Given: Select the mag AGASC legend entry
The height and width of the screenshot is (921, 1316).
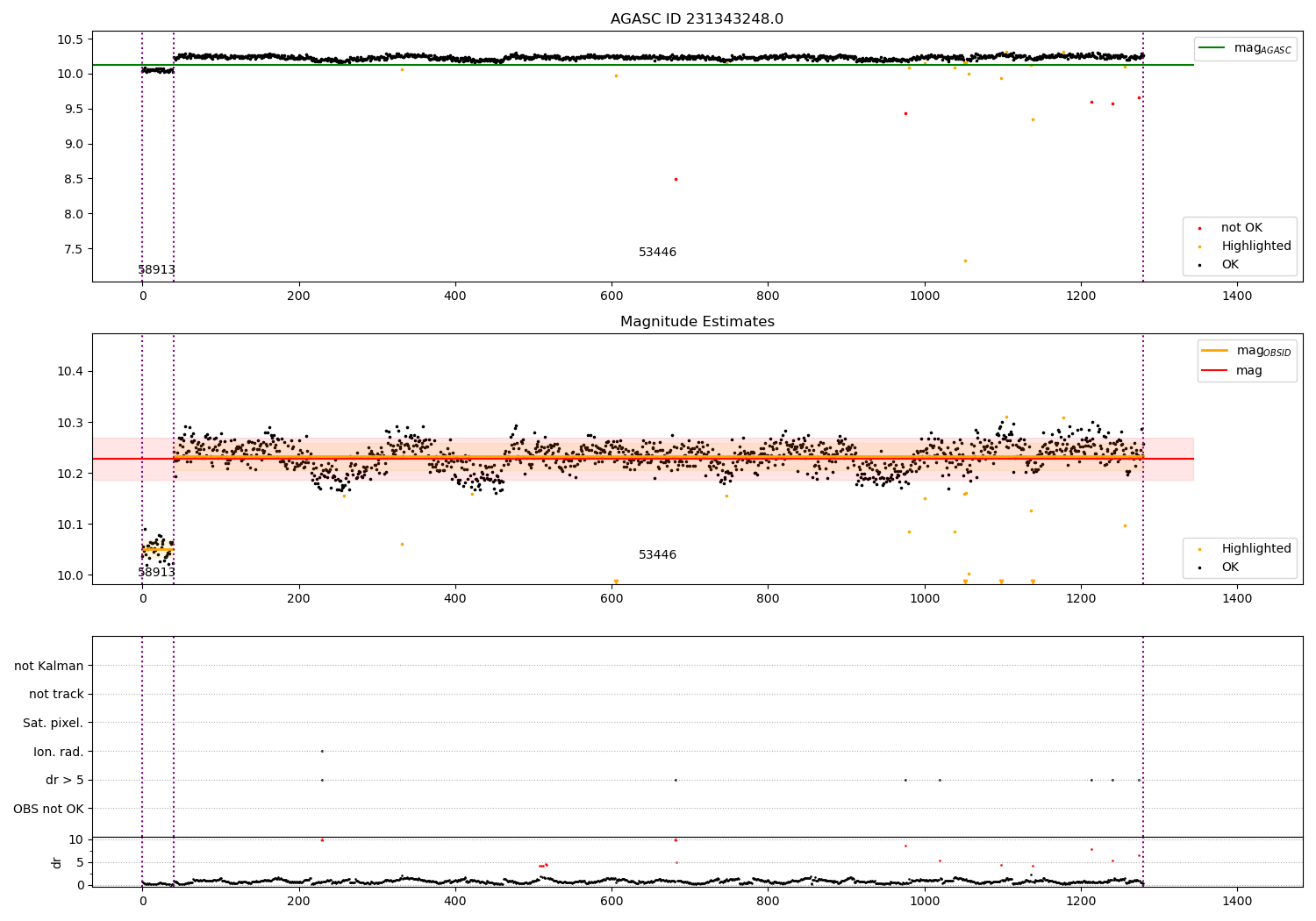Looking at the screenshot, I should pos(1245,48).
